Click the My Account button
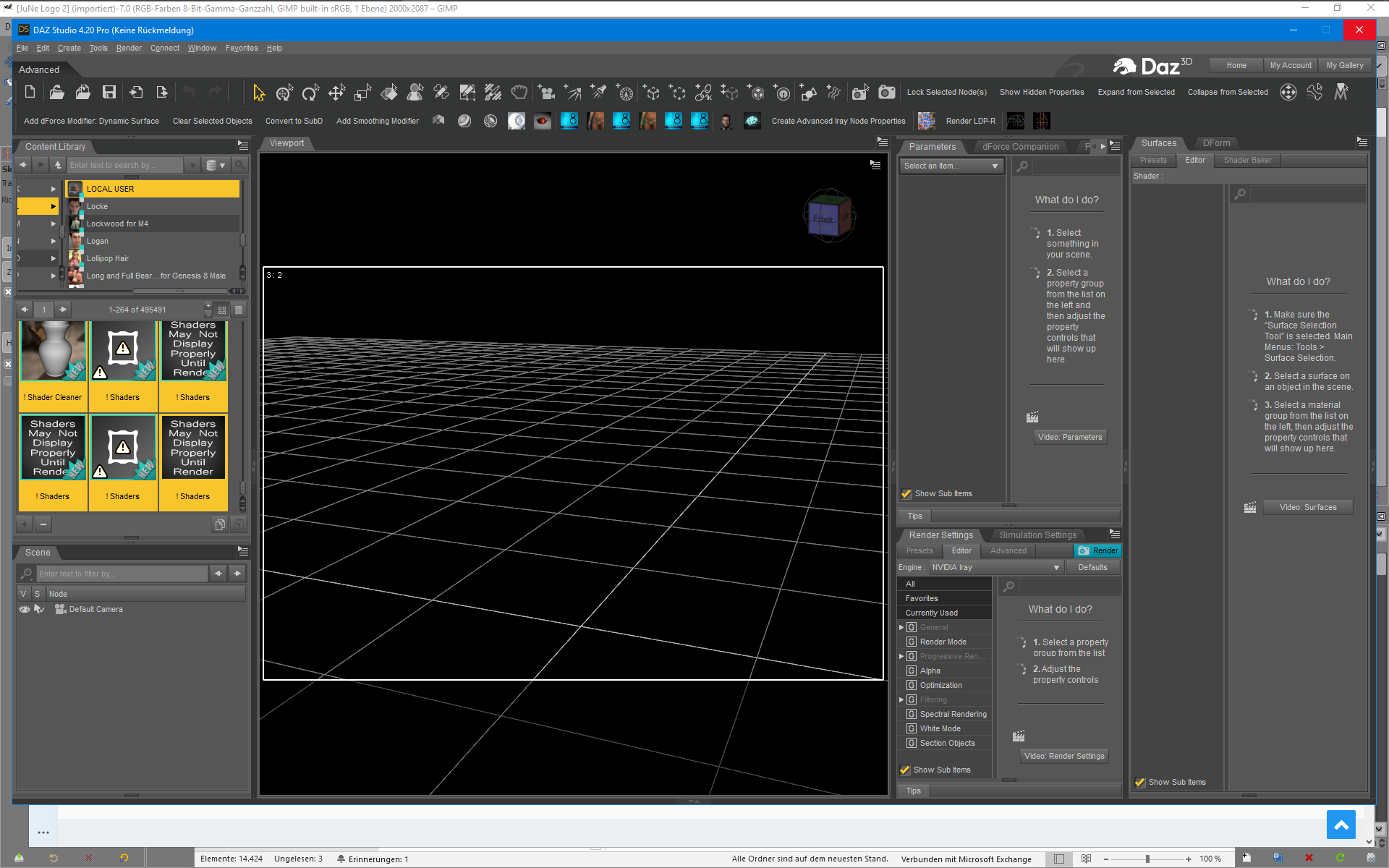 [1291, 65]
